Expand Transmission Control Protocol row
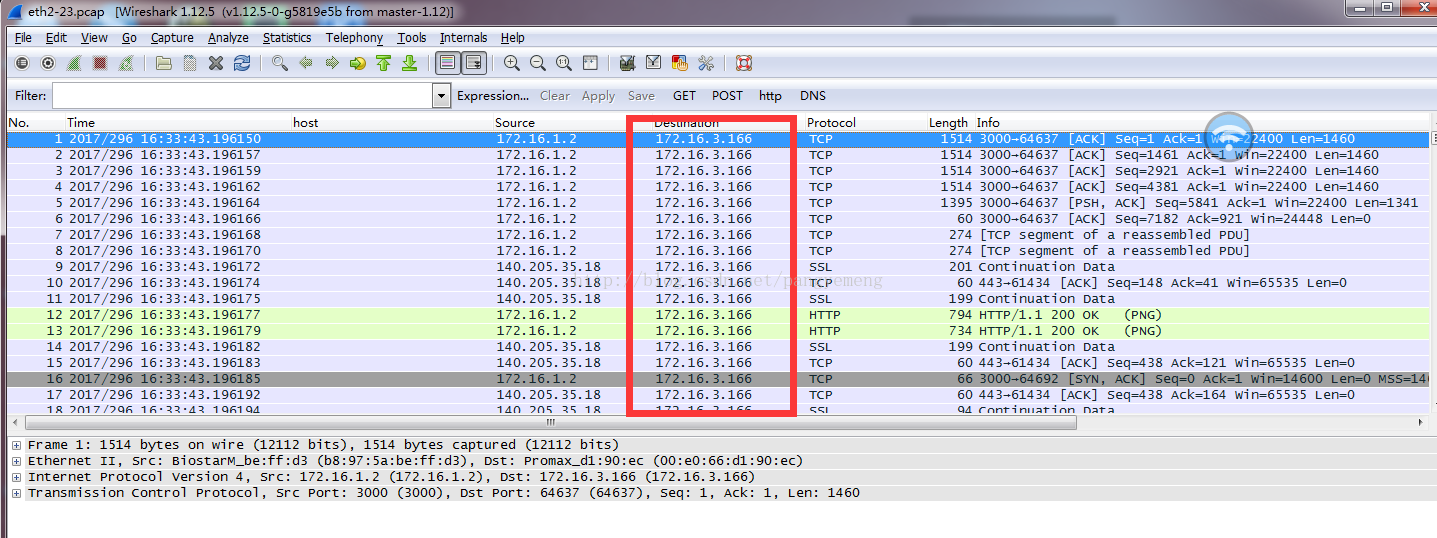This screenshot has width=1437, height=538. 16,493
